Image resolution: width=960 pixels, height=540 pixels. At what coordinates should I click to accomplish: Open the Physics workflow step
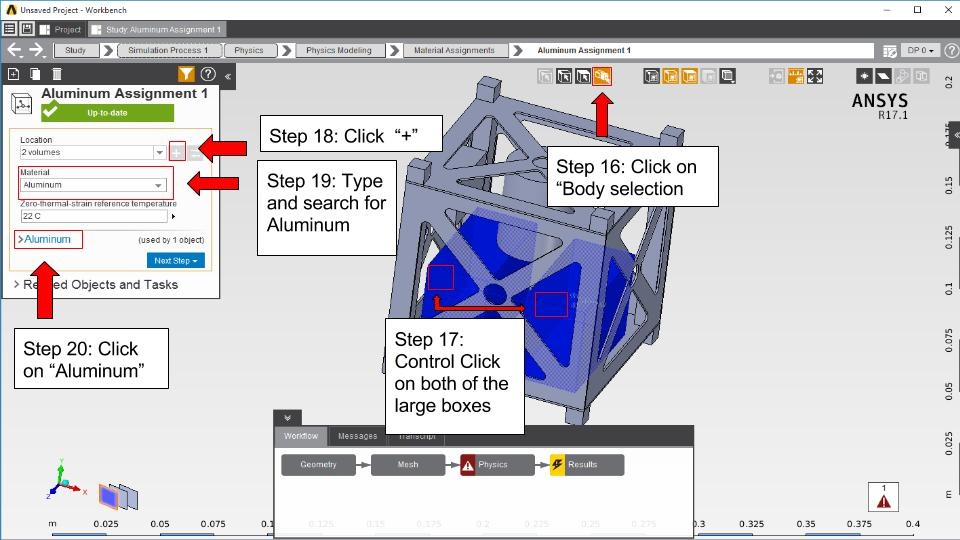point(497,465)
